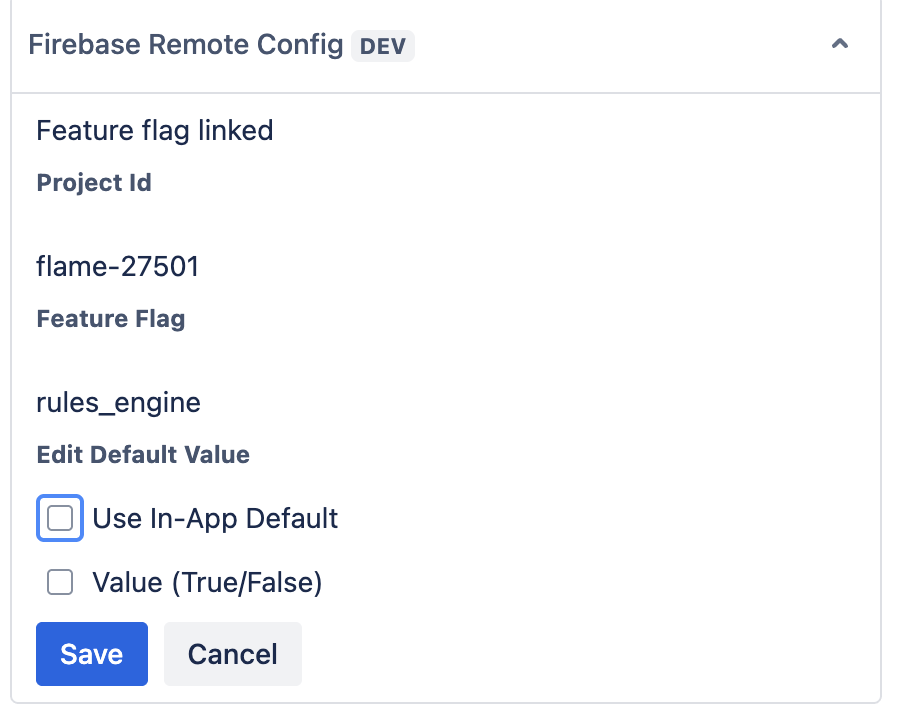Tick the Use In-App Default checkbox
Viewport: 902px width, 726px height.
[x=60, y=518]
